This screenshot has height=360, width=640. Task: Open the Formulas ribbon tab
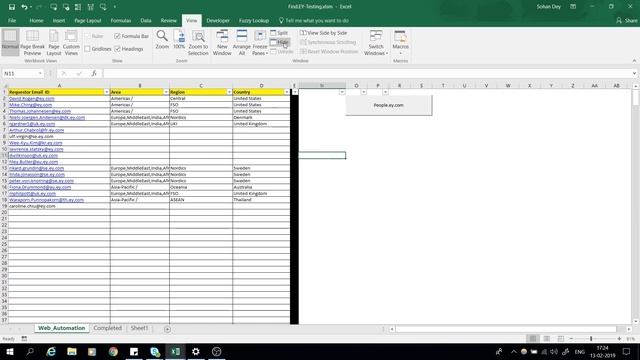point(121,20)
